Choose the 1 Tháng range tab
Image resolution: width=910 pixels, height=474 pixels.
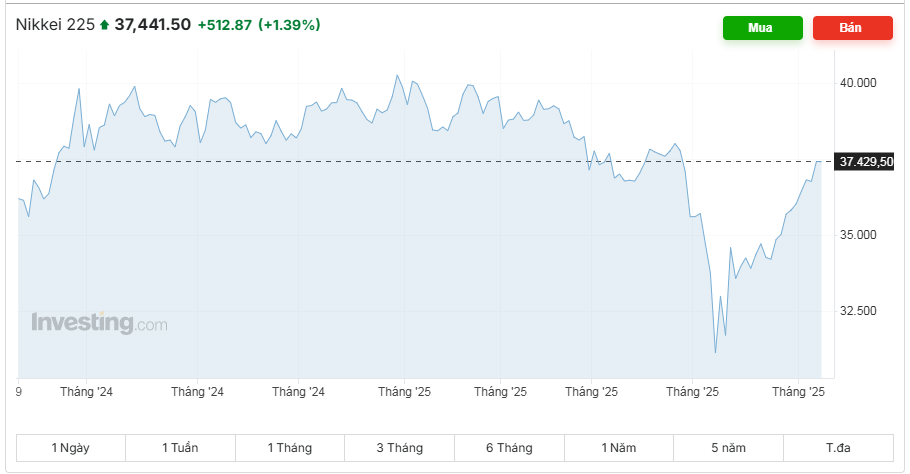coord(289,448)
